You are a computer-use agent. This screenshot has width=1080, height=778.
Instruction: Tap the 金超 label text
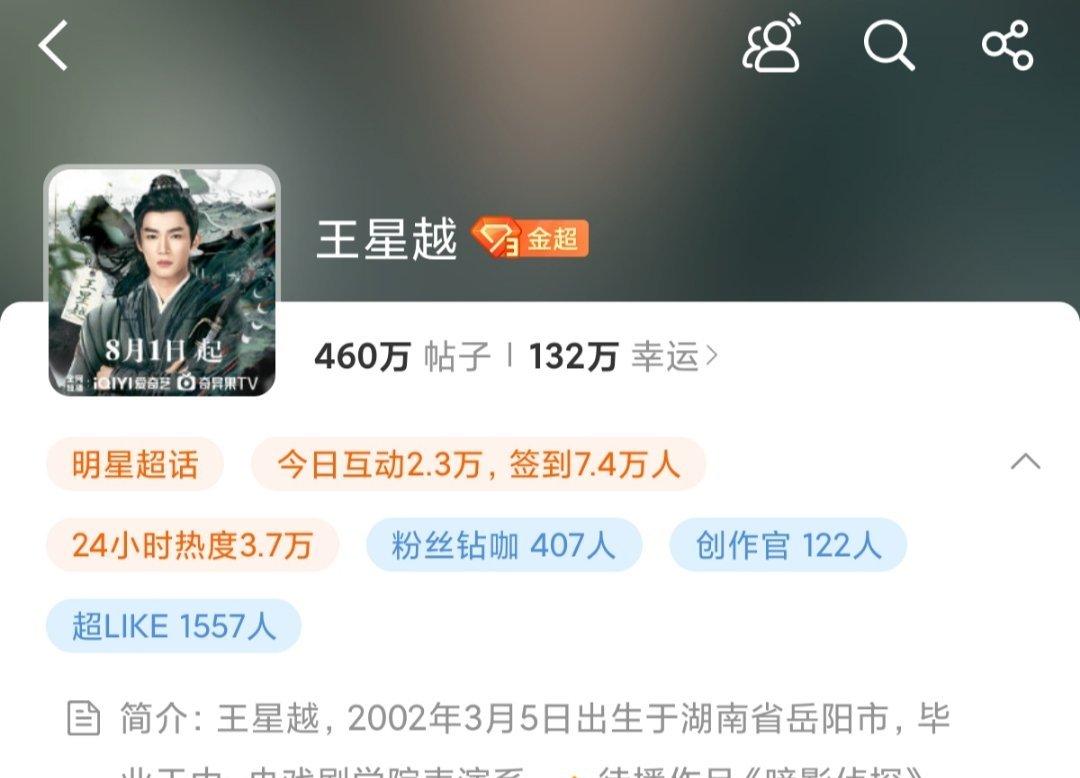pos(552,239)
